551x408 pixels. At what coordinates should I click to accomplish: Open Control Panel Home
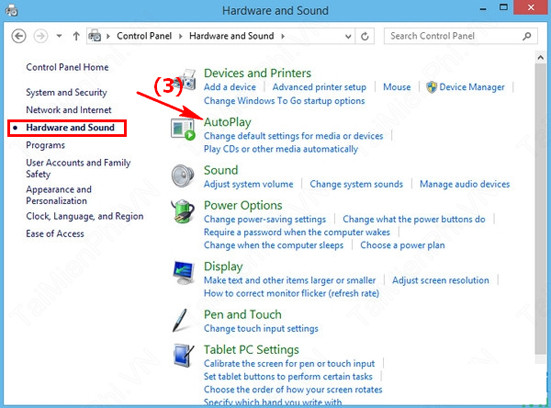[67, 67]
